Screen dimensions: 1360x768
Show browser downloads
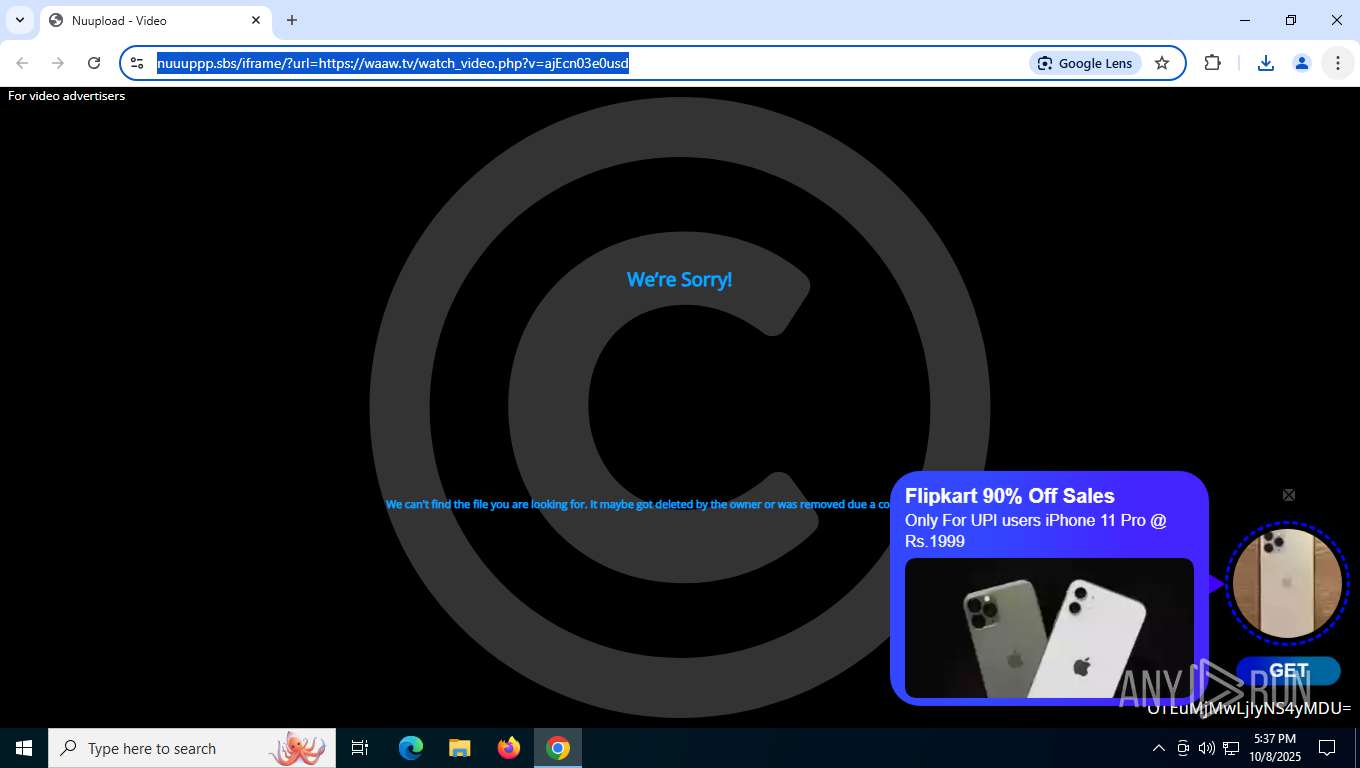(x=1266, y=63)
